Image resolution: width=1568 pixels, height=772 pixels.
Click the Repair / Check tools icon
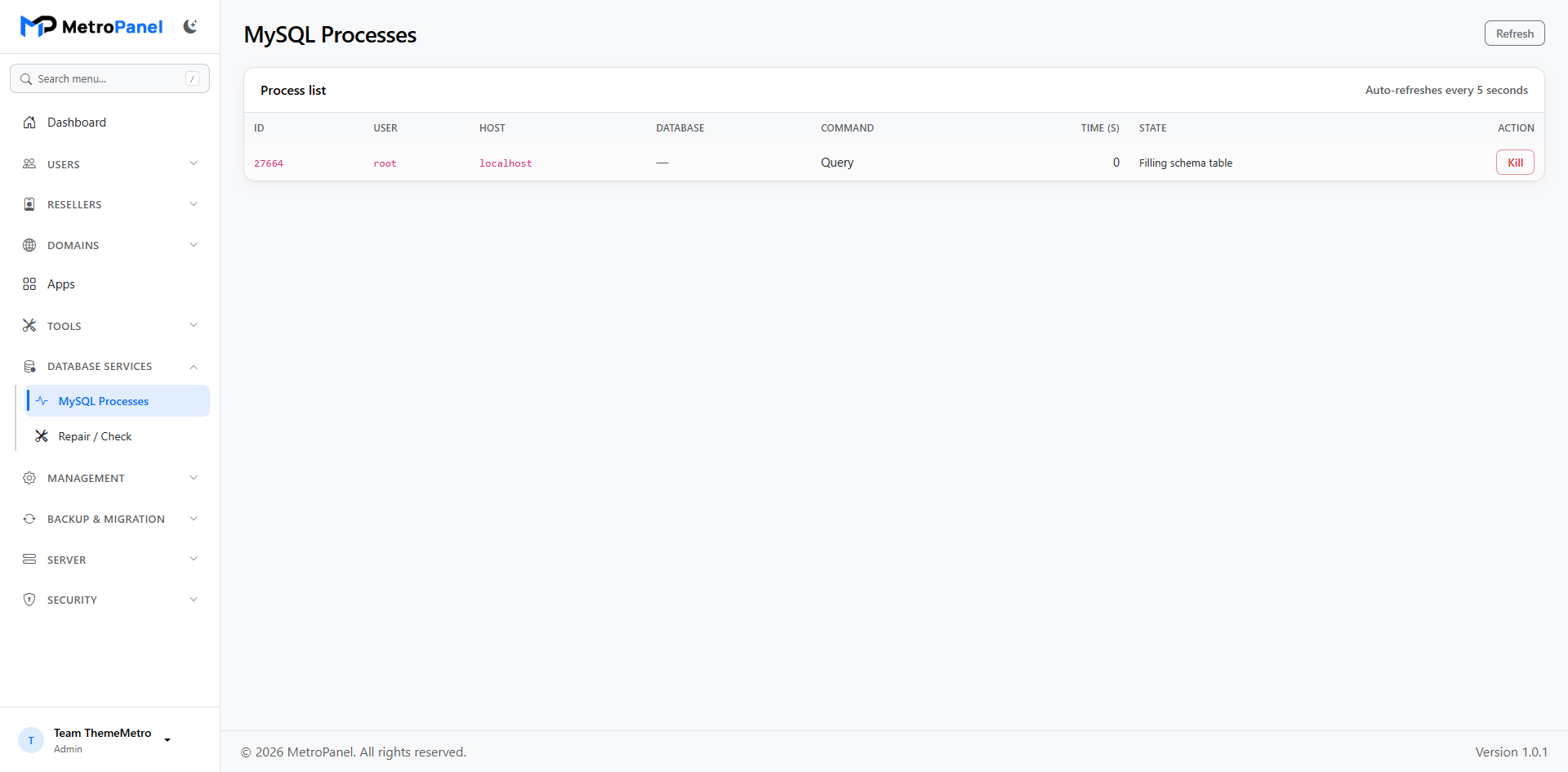[42, 436]
